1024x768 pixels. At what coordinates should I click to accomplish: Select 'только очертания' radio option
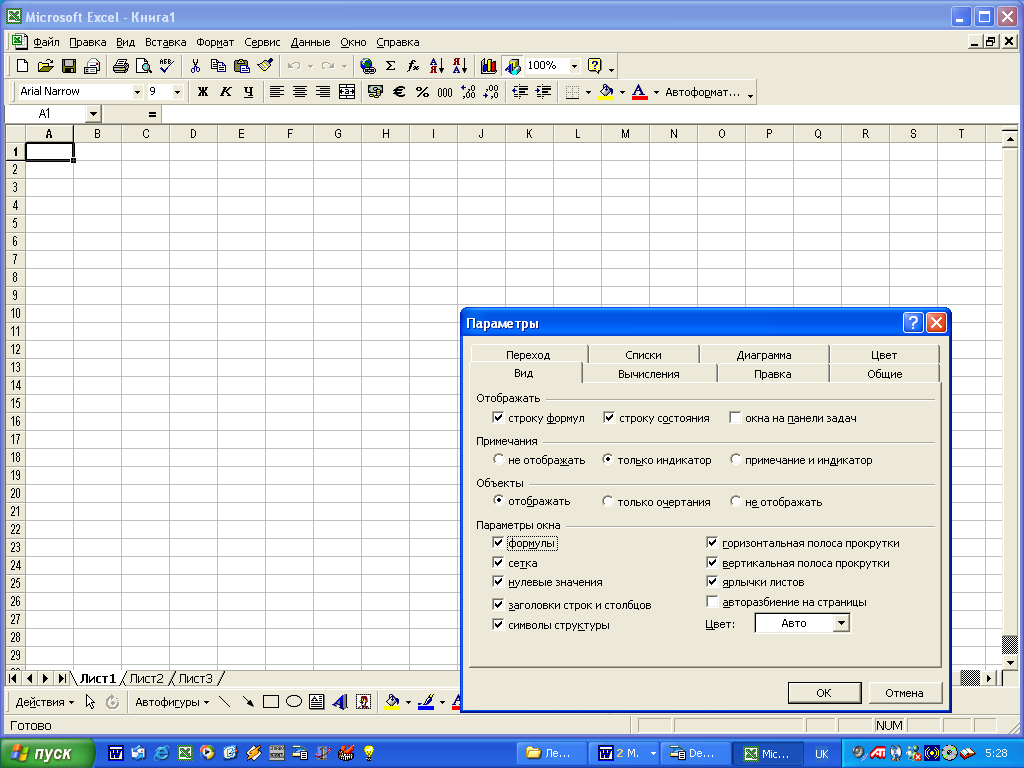tap(607, 501)
